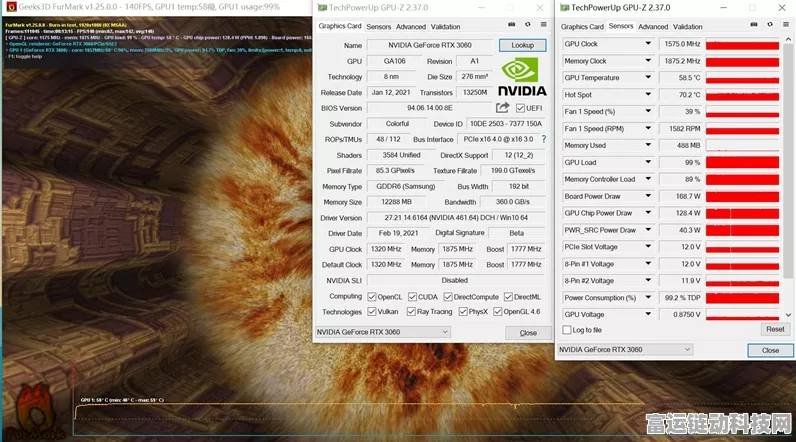
Task: Toggle the Ray Tracing checkbox
Action: point(411,312)
